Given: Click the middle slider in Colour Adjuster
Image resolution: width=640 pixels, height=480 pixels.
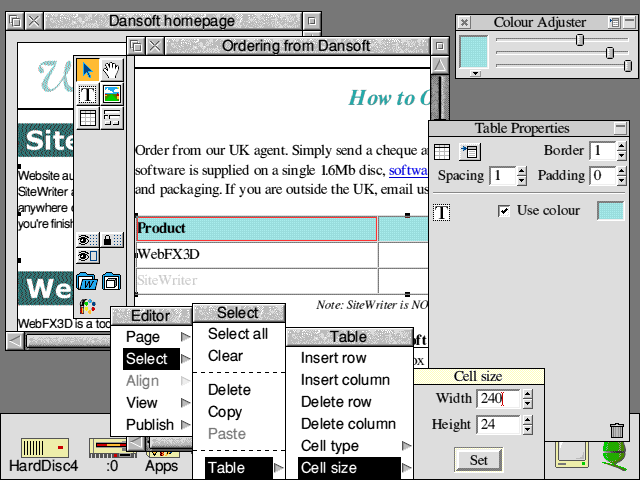Looking at the screenshot, I should [x=610, y=53].
